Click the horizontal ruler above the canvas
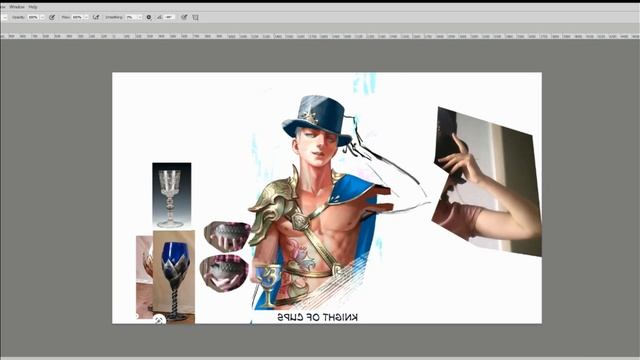 click(x=320, y=36)
